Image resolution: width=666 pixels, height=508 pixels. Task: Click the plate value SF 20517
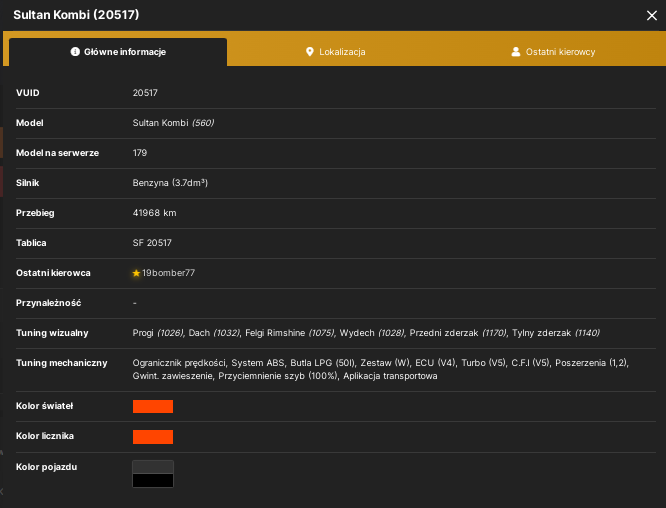152,243
